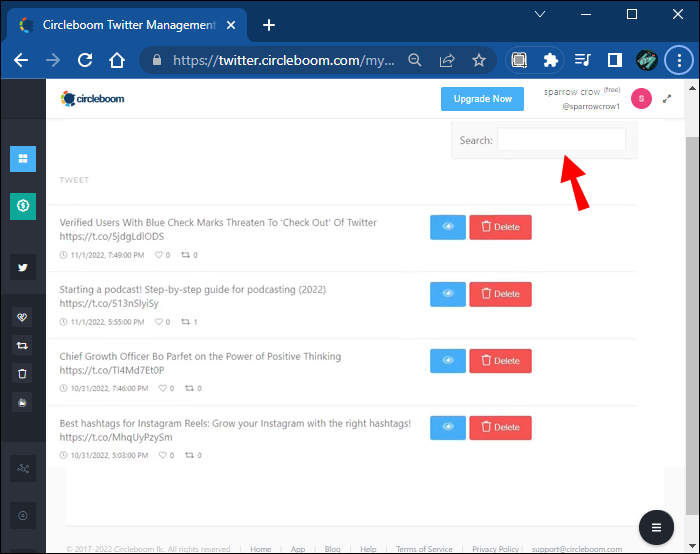Open the Chrome three-dot menu

point(679,60)
